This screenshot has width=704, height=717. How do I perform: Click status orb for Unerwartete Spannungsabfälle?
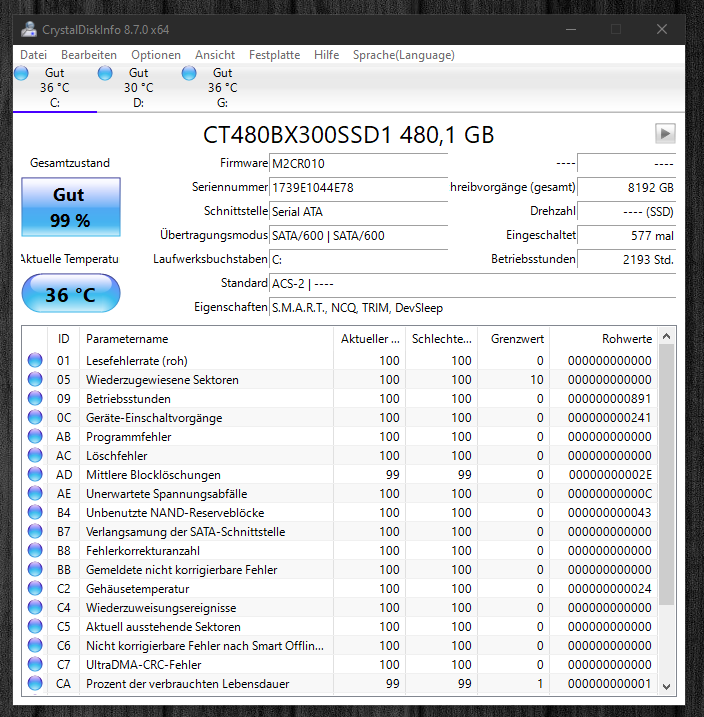point(35,493)
